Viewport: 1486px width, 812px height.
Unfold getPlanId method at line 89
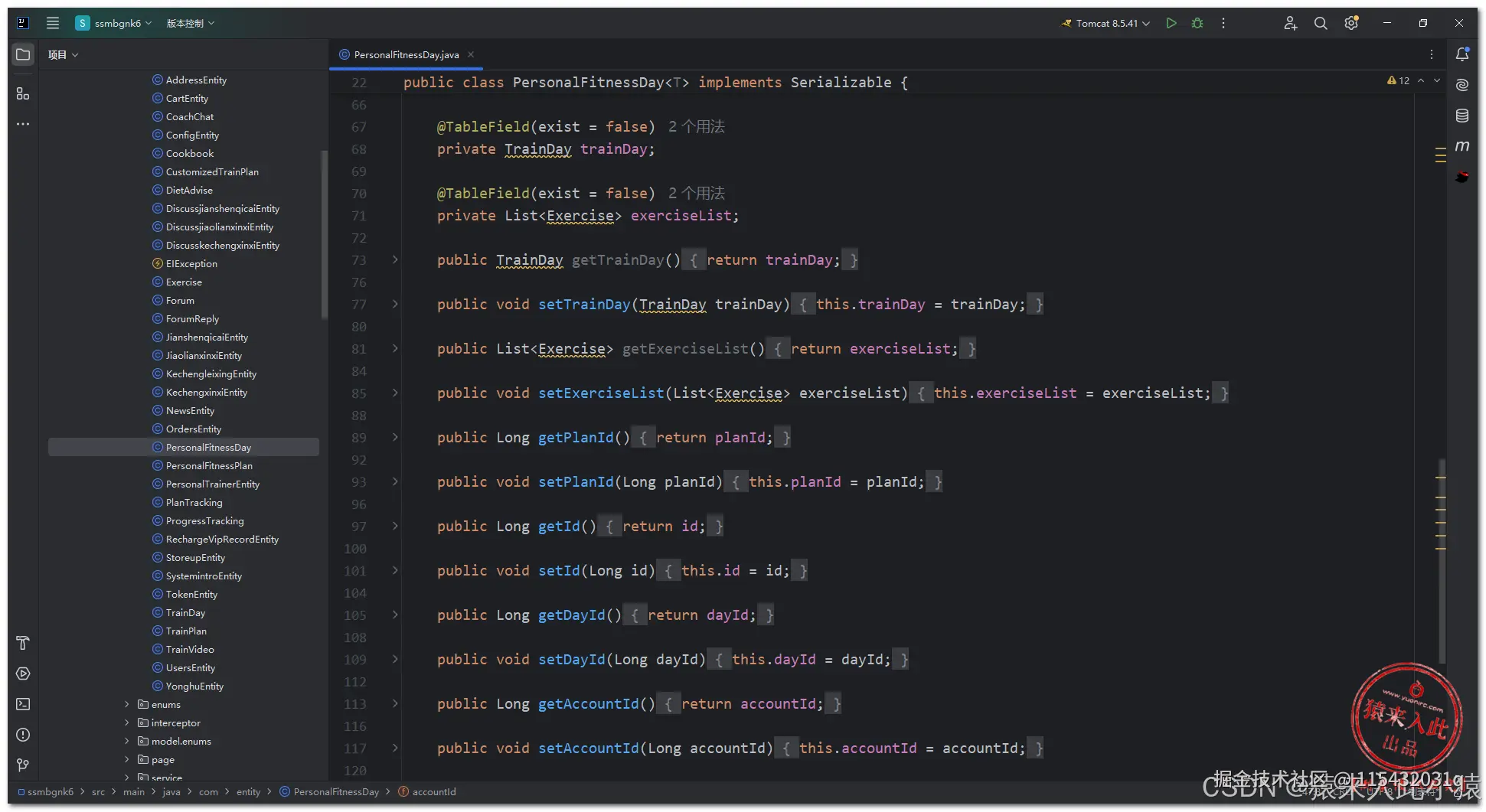(x=395, y=437)
